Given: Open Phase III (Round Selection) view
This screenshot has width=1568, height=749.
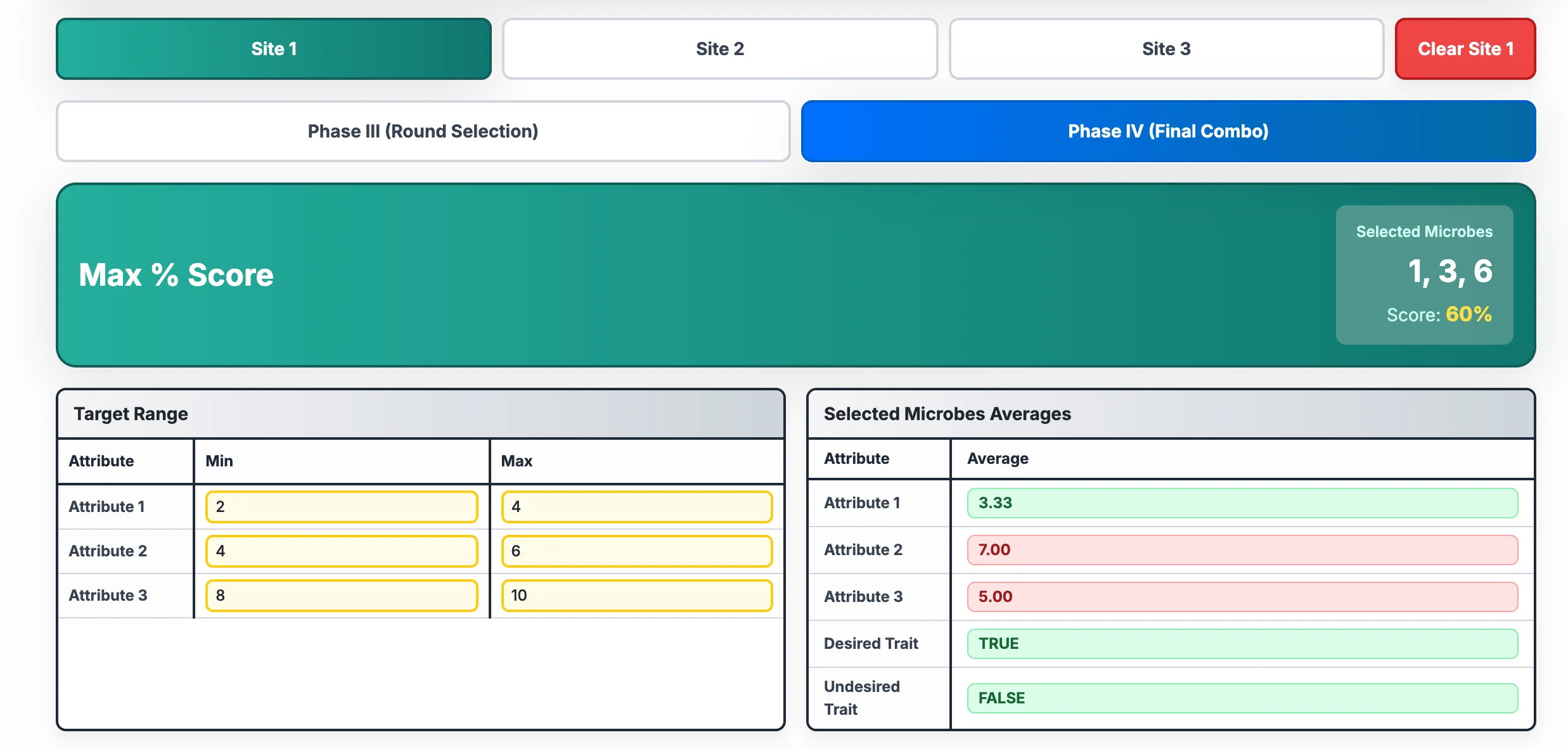Looking at the screenshot, I should 423,131.
